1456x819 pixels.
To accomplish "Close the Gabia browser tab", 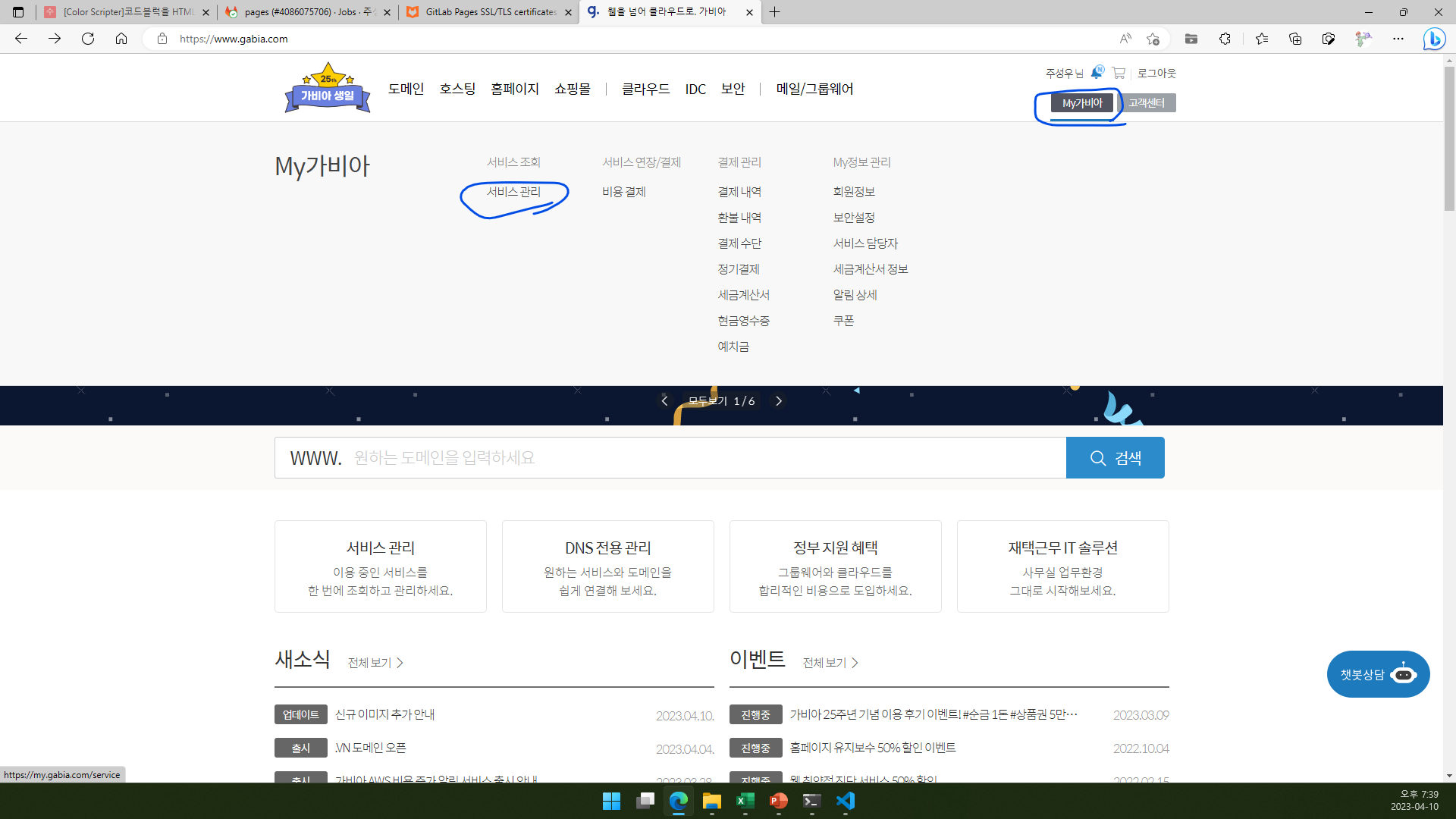I will tap(749, 12).
